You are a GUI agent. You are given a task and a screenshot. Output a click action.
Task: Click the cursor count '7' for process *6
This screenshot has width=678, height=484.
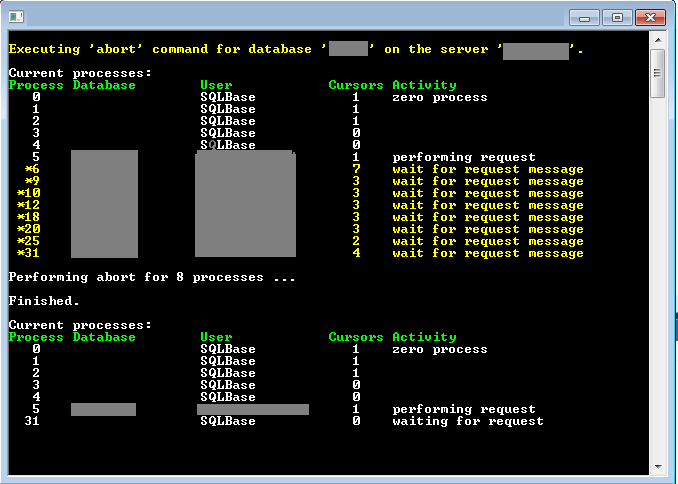356,169
